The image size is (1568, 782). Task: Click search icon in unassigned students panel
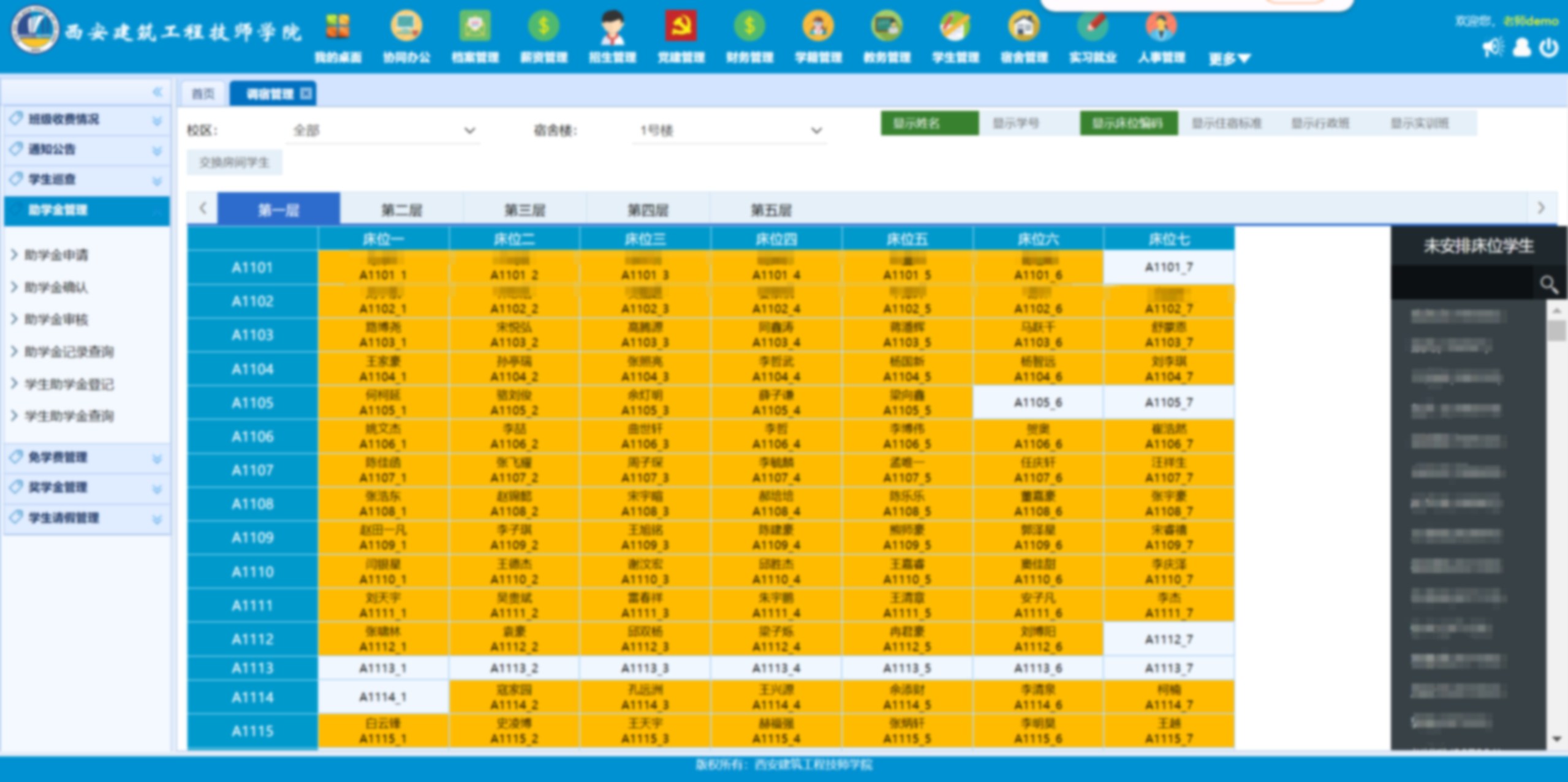(x=1549, y=284)
